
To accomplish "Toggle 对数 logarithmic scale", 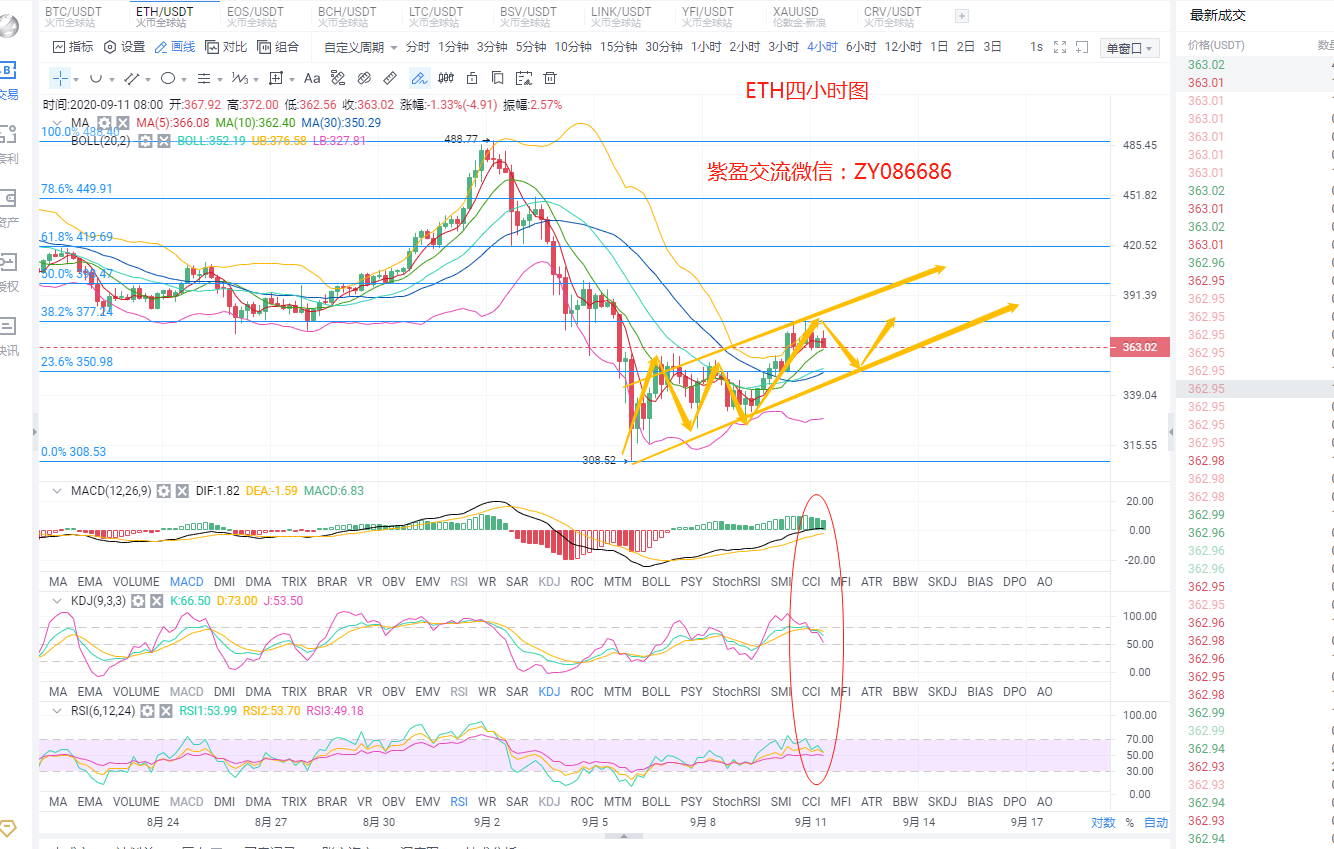I will pos(1102,823).
